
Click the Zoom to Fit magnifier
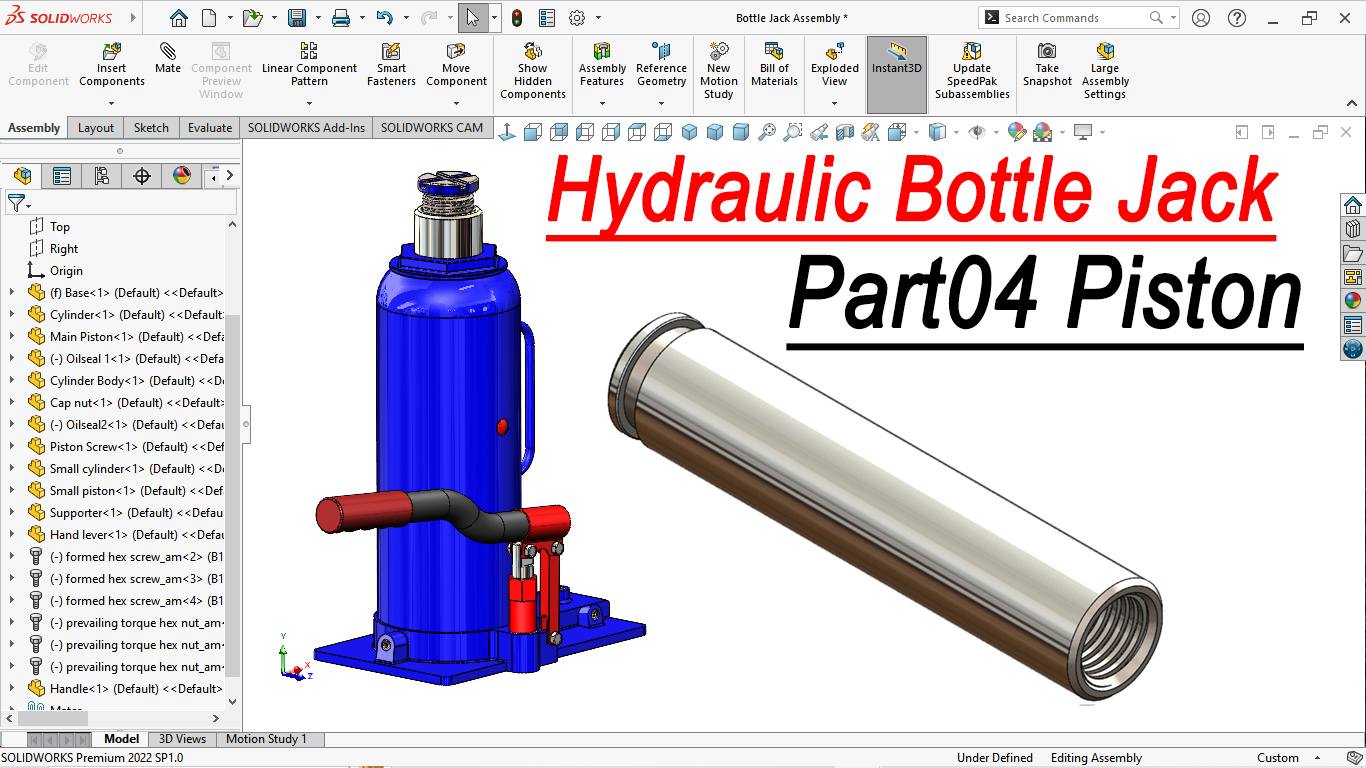point(767,131)
